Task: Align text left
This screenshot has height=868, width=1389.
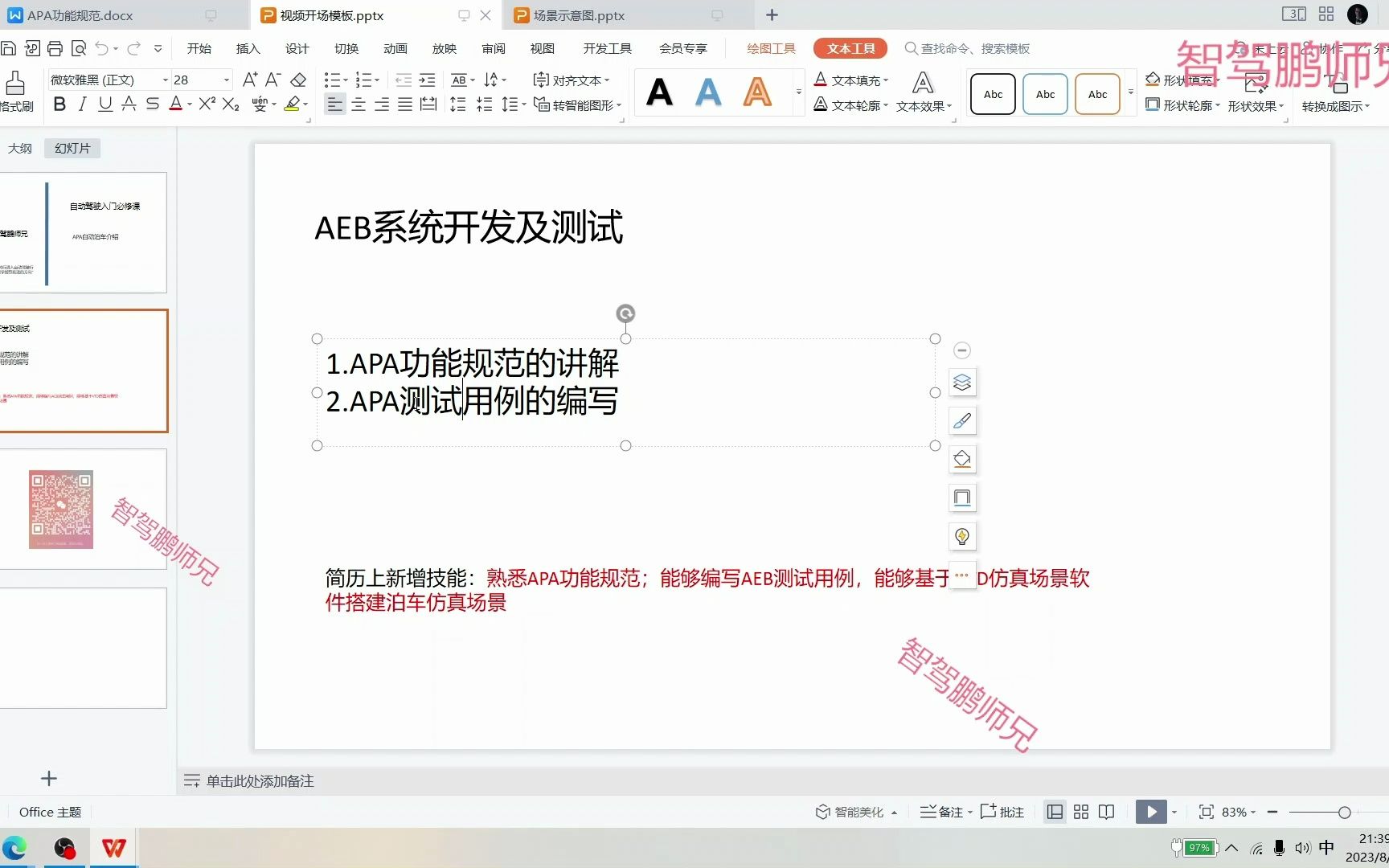Action: pyautogui.click(x=335, y=104)
